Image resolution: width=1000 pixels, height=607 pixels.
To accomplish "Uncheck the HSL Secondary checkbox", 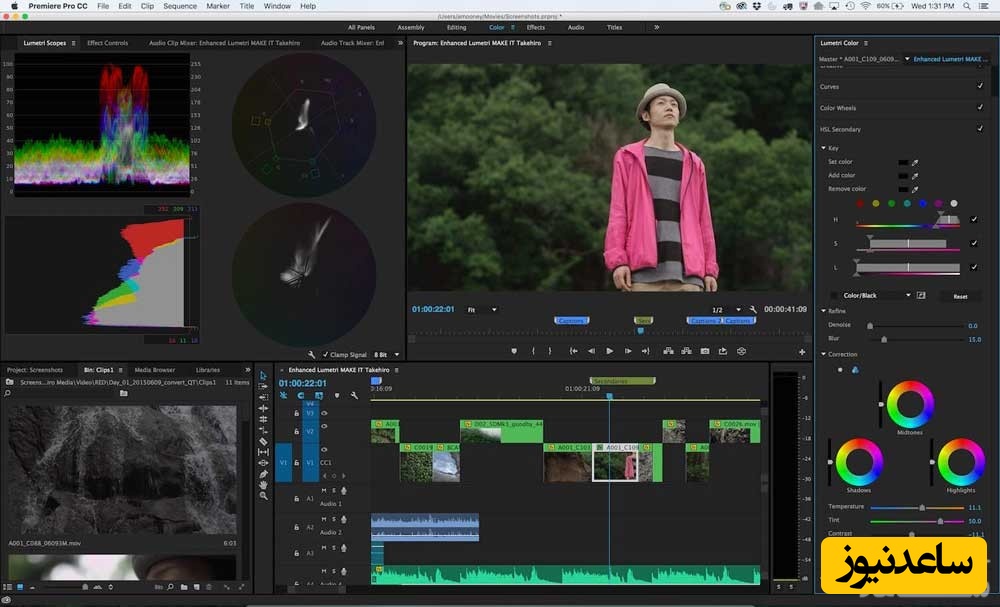I will tap(979, 129).
